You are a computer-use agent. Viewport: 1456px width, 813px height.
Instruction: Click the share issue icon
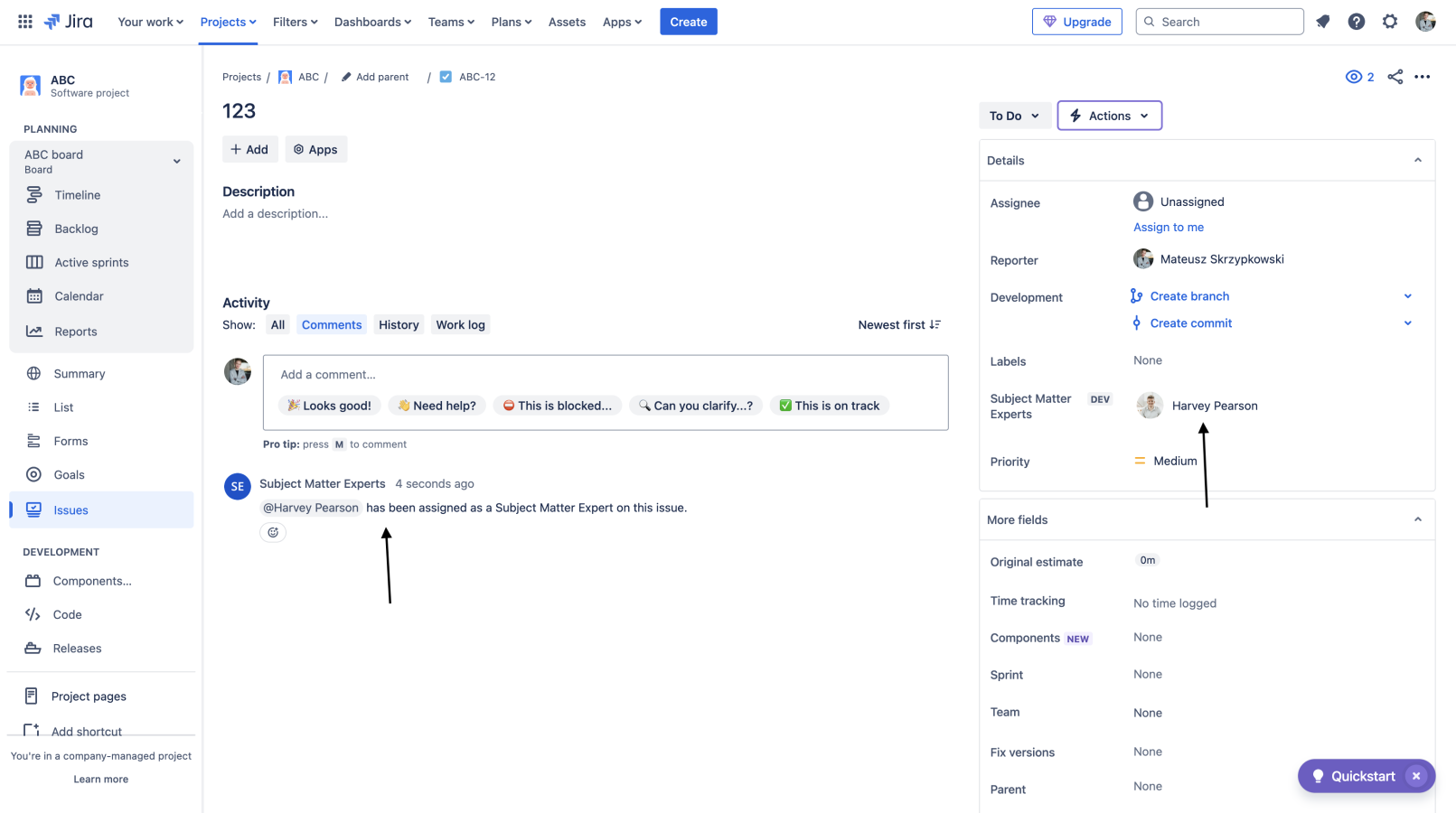coord(1395,77)
